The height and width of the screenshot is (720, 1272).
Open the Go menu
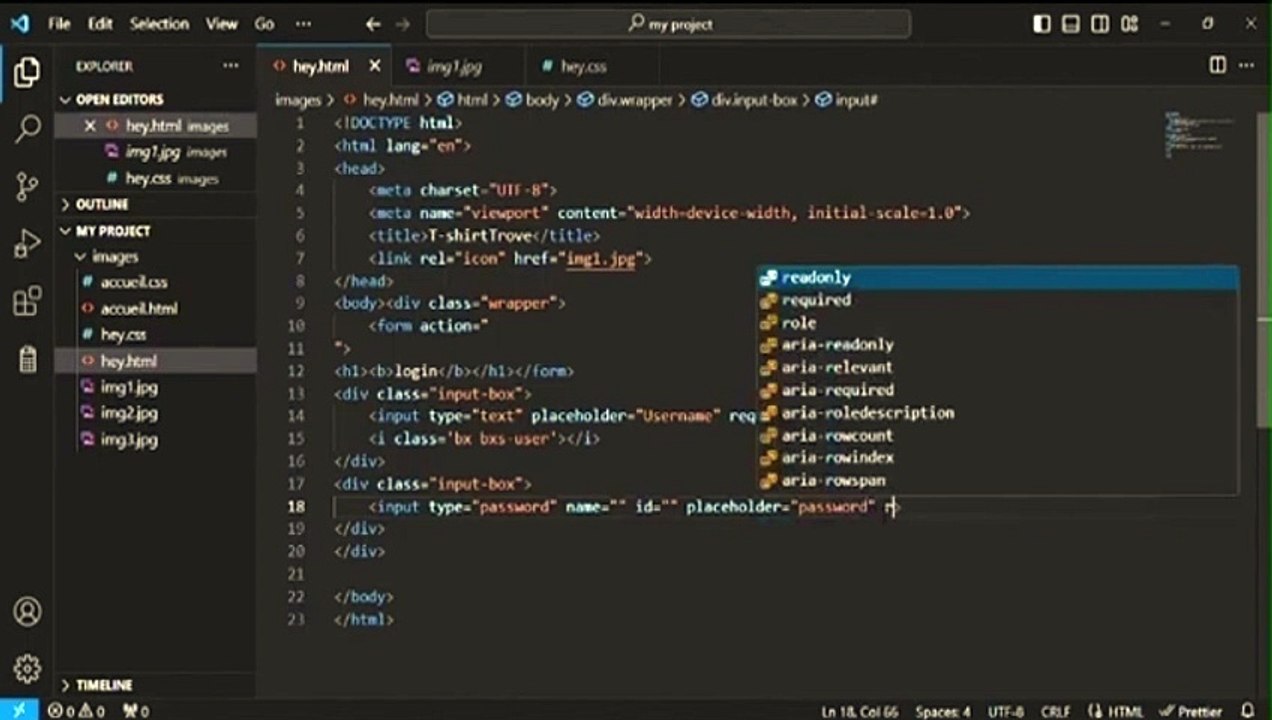pos(264,24)
